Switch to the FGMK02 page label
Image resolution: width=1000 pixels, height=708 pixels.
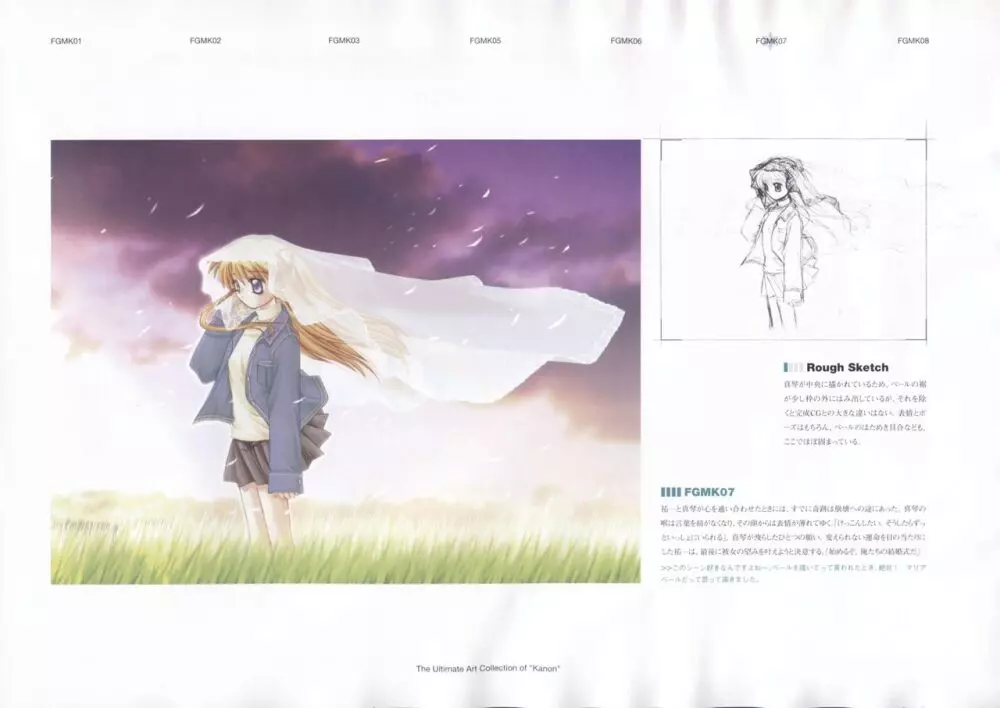[205, 41]
